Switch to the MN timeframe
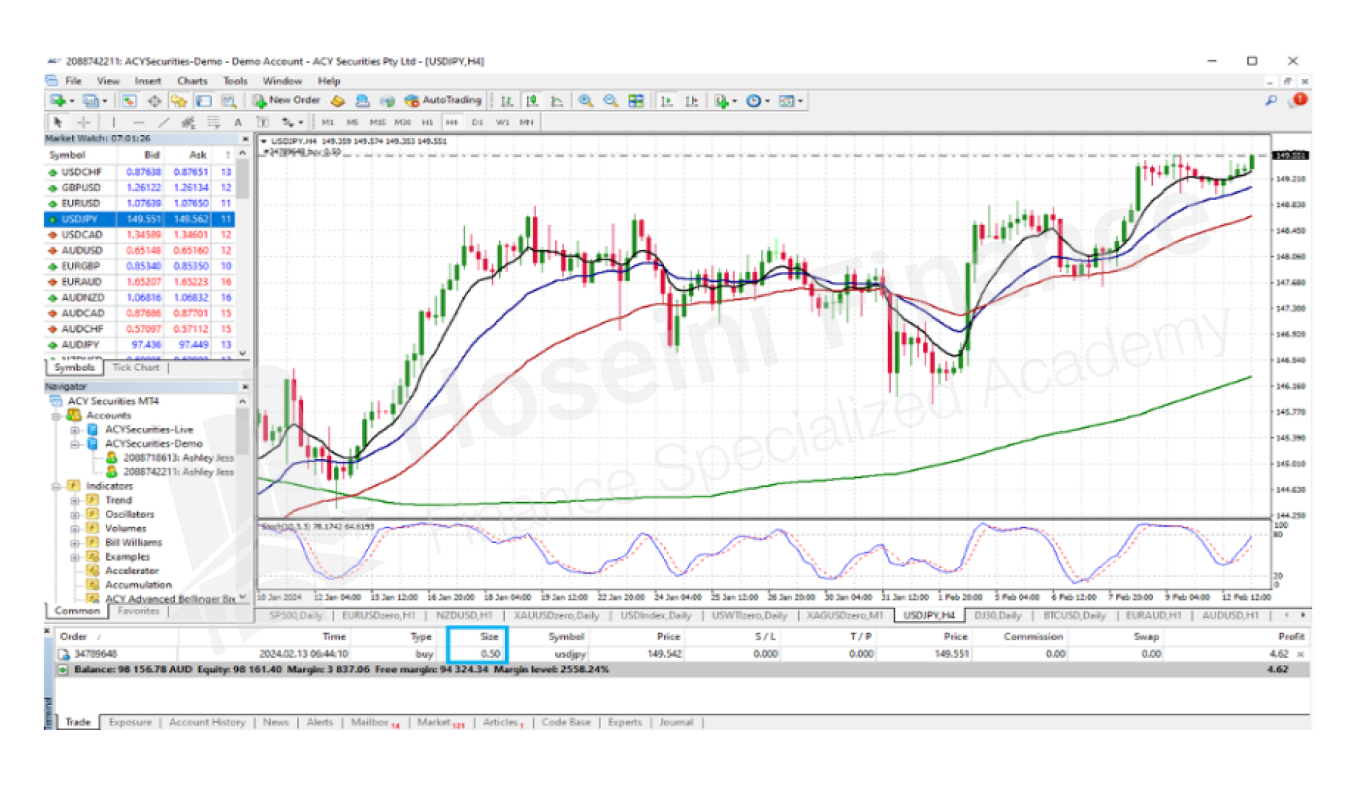 tap(527, 122)
